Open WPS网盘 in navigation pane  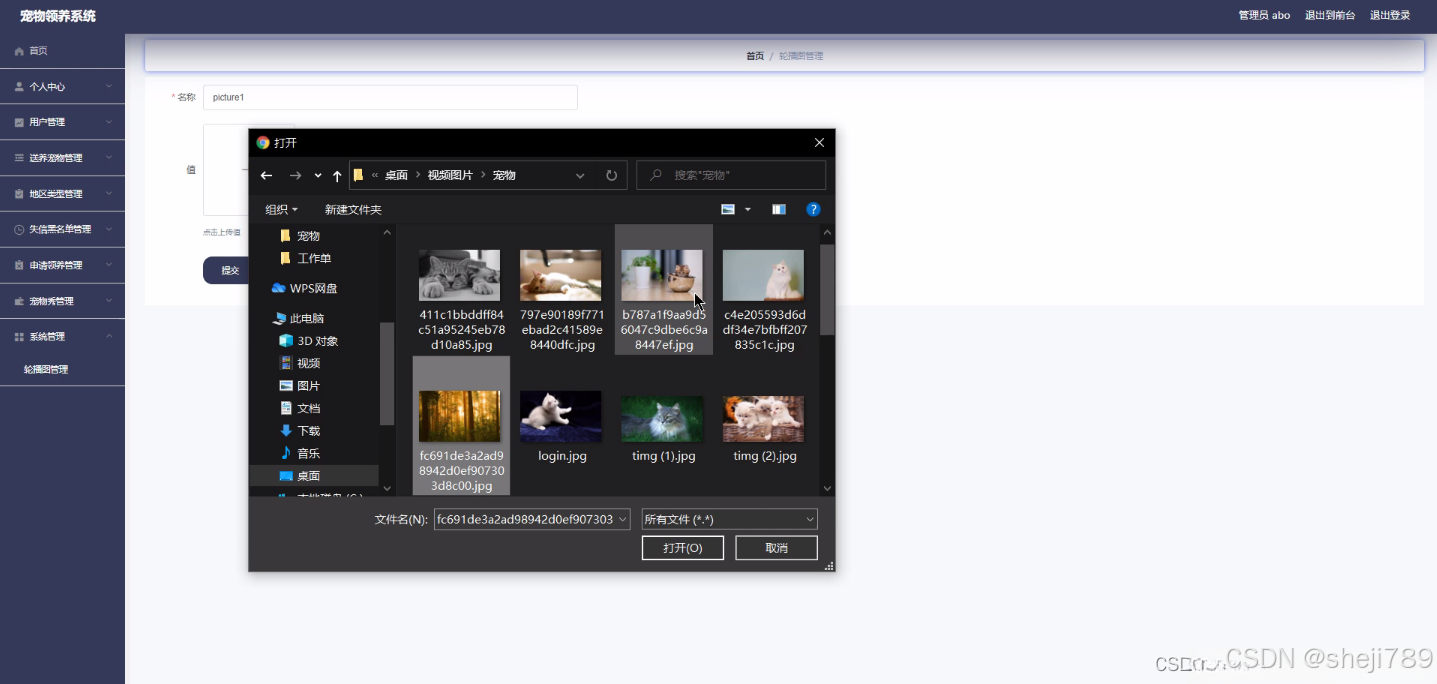[x=305, y=288]
